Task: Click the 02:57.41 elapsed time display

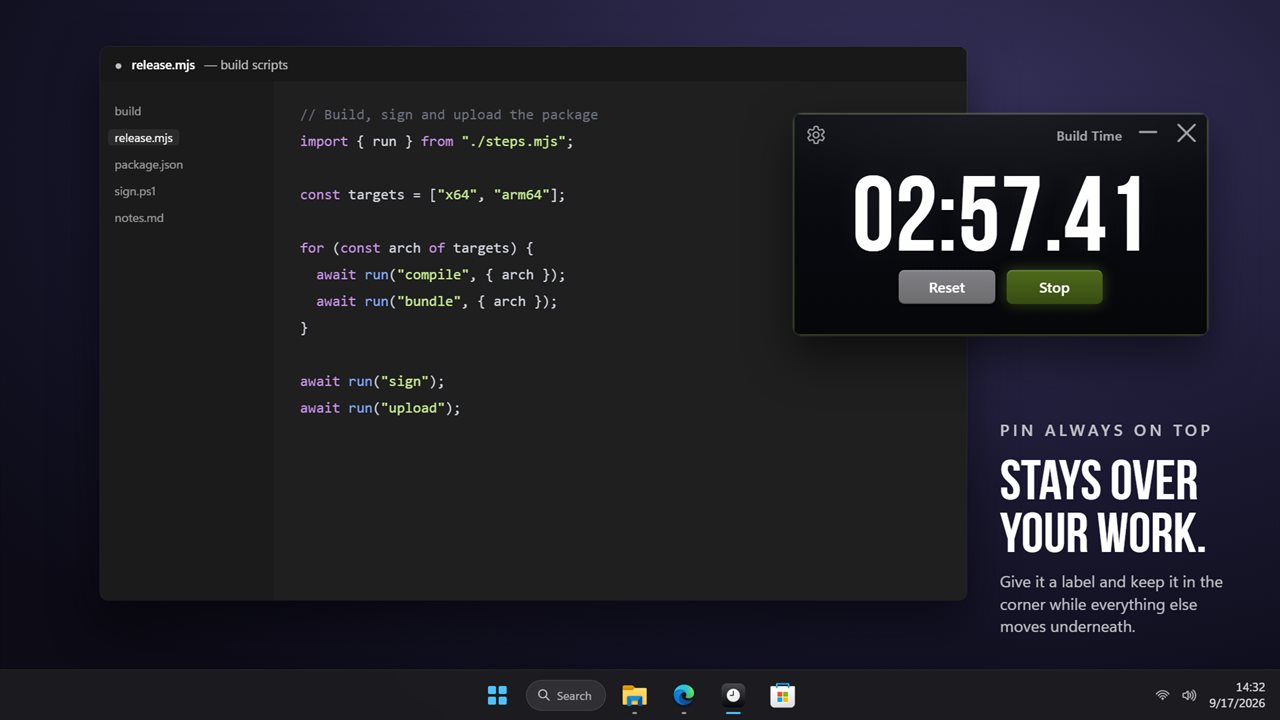Action: [999, 215]
